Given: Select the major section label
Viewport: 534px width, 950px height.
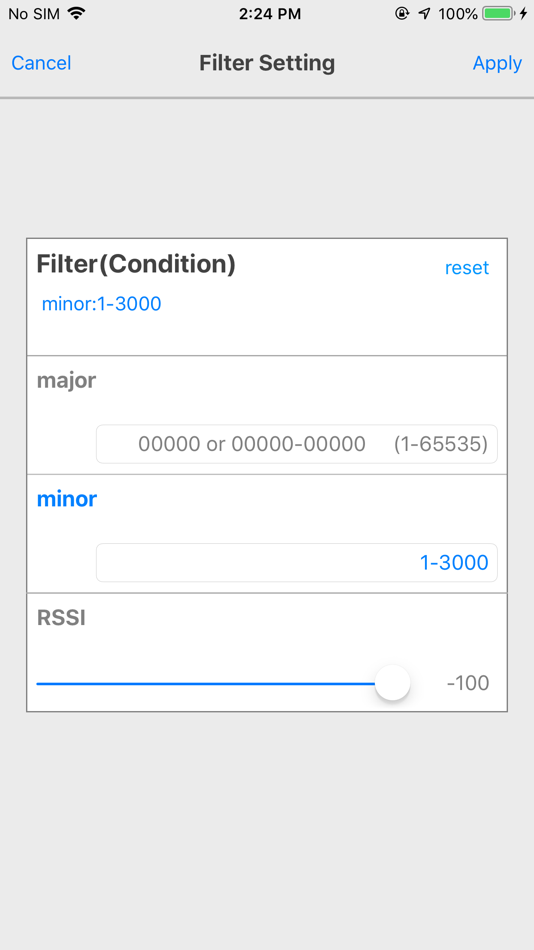Looking at the screenshot, I should click(x=67, y=380).
